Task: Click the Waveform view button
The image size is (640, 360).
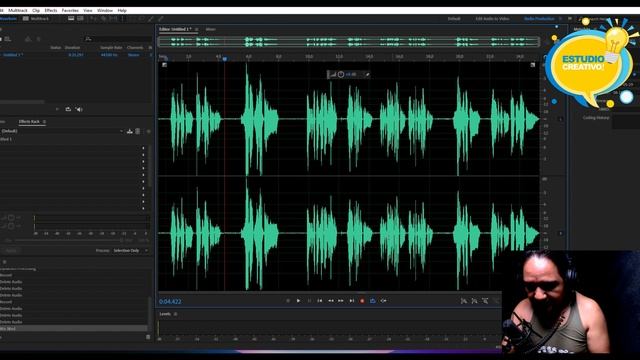Action: click(x=7, y=18)
